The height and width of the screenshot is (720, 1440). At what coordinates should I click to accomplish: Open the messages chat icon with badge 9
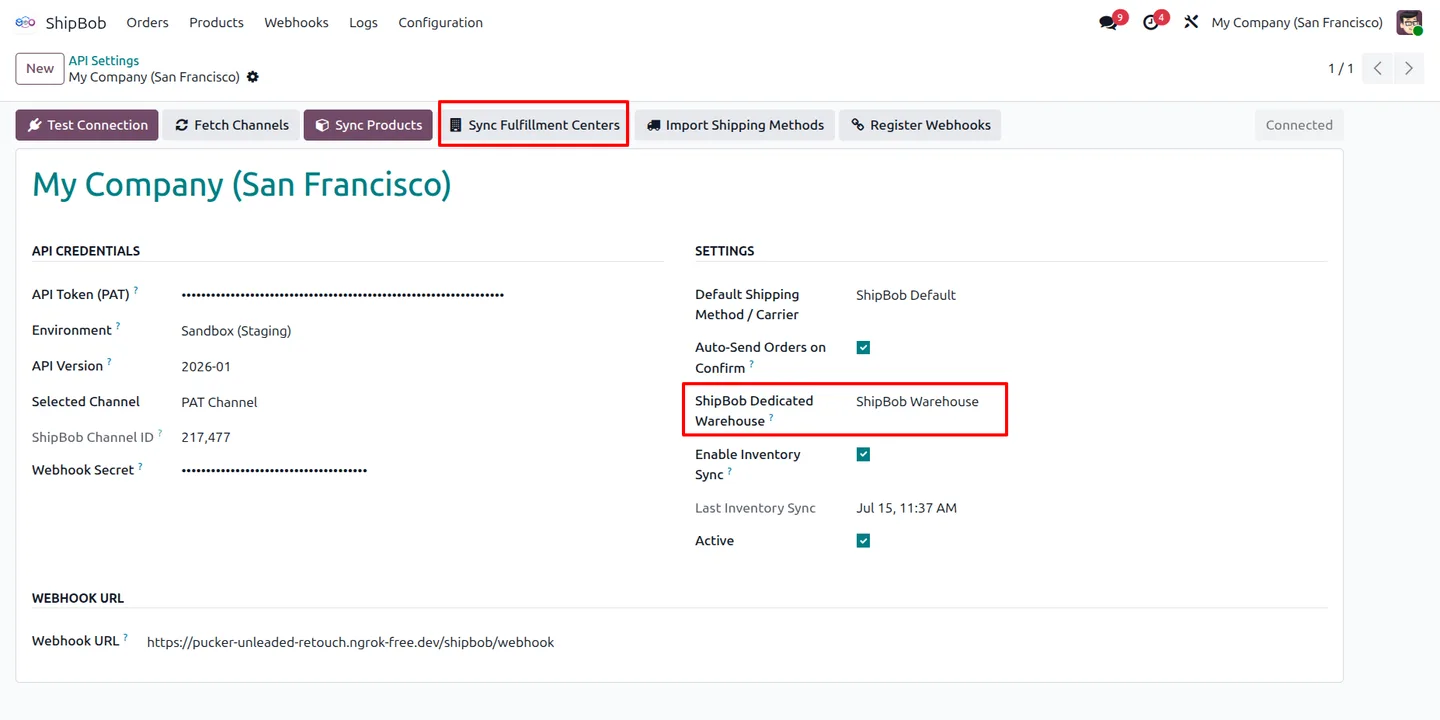pos(1108,22)
